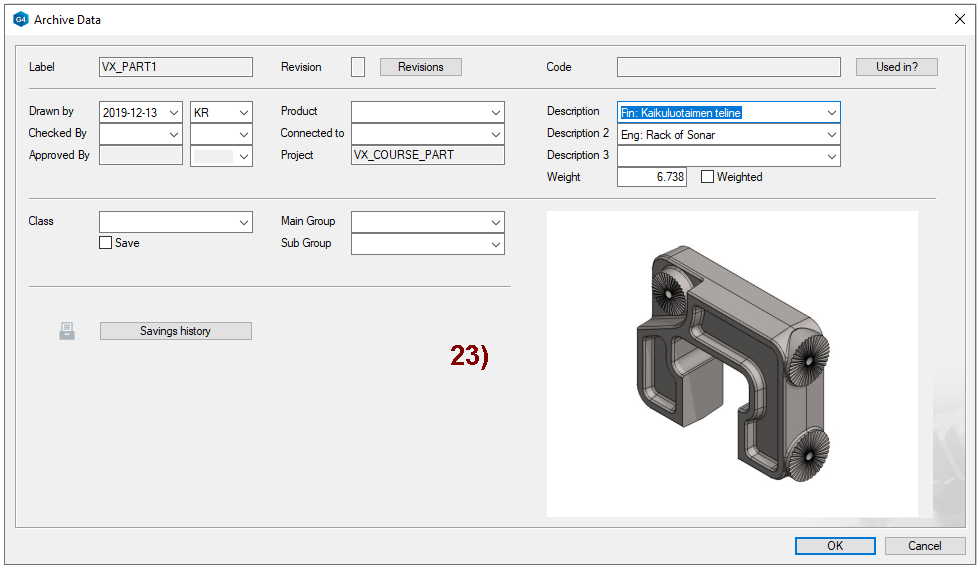Close the Archive Data dialog window
The width and height of the screenshot is (979, 567).
[959, 19]
